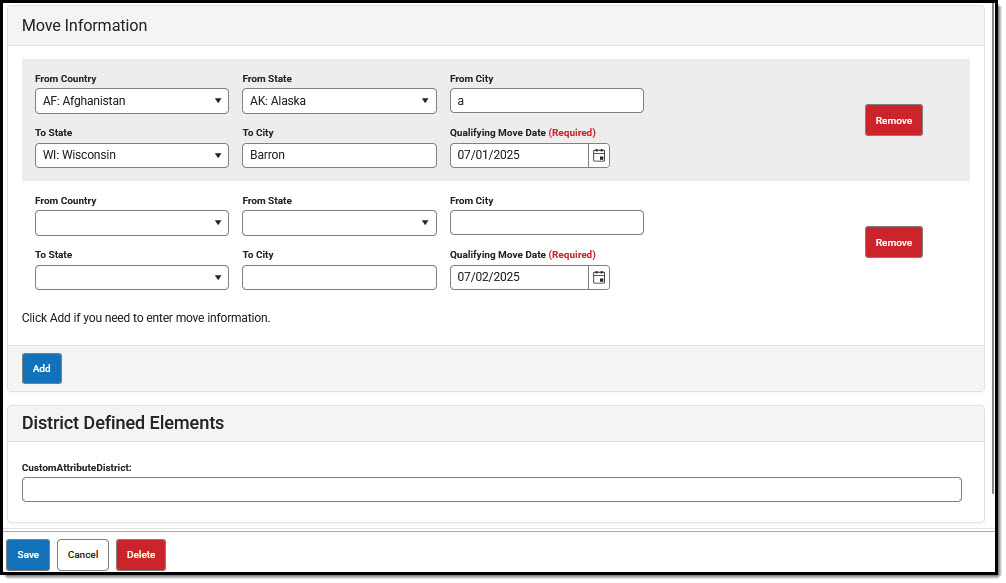The height and width of the screenshot is (583, 1006).
Task: Click the second record's To State dropdown arrow
Action: pos(218,277)
